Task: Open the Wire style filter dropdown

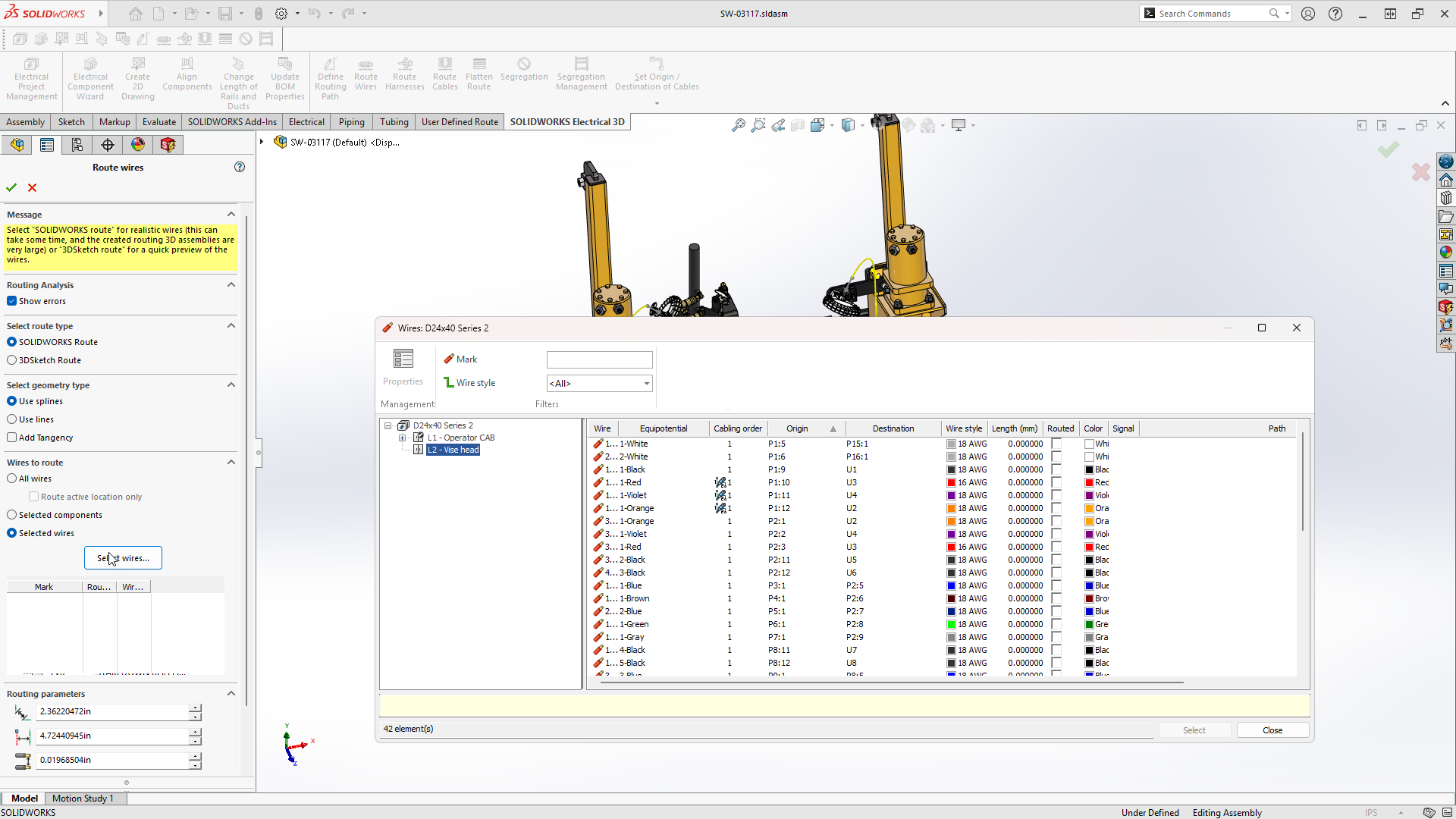Action: pos(646,384)
